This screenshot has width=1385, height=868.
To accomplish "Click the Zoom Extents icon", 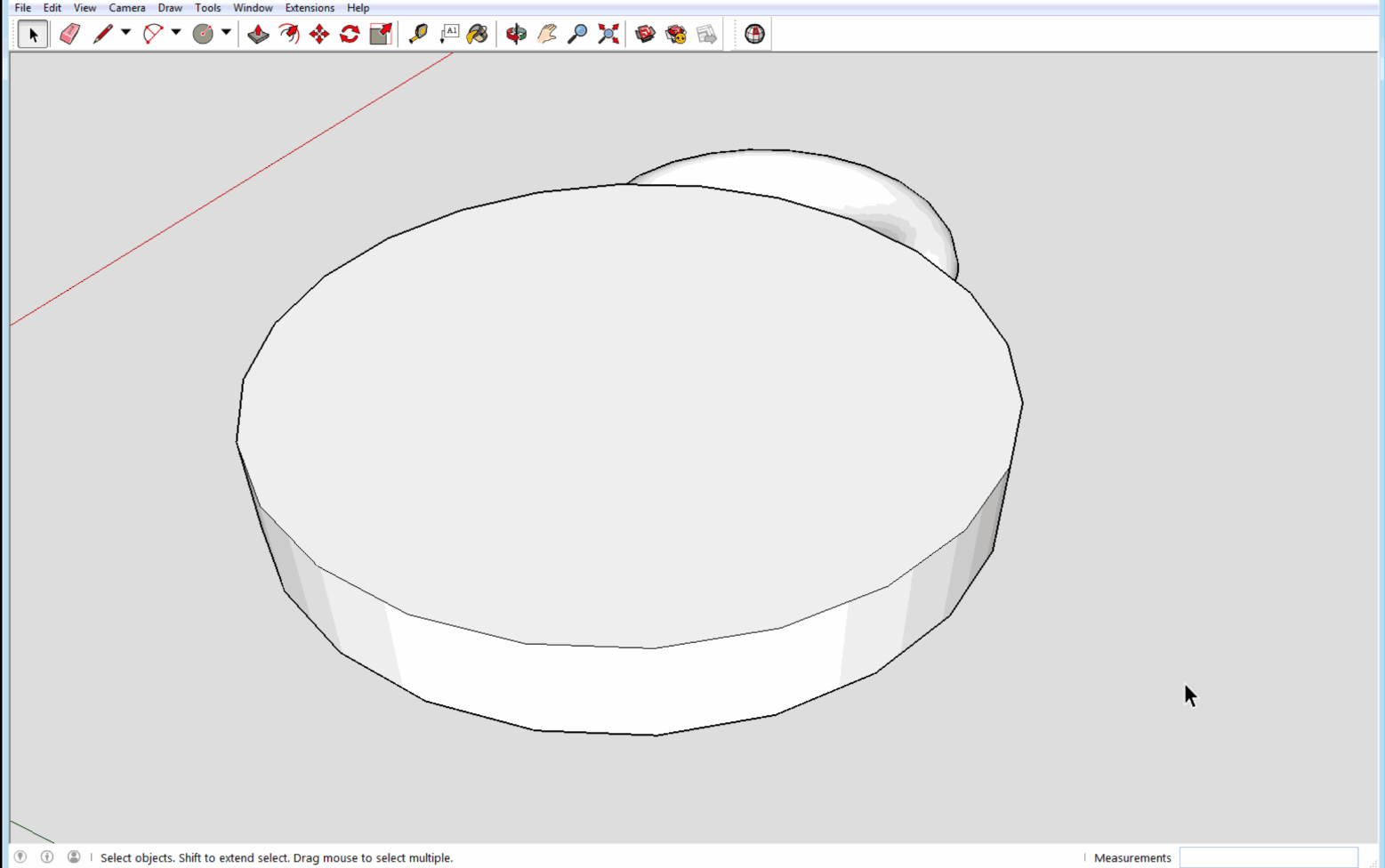I will [608, 34].
